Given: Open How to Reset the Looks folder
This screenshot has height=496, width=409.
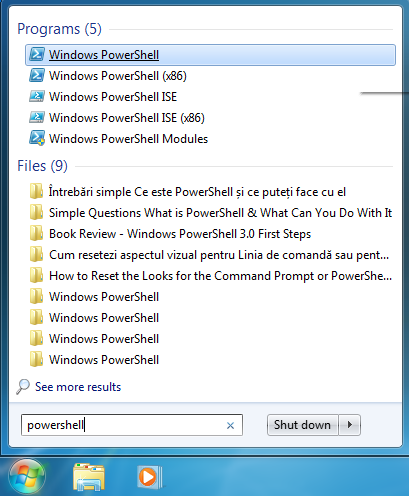Looking at the screenshot, I should (210, 276).
